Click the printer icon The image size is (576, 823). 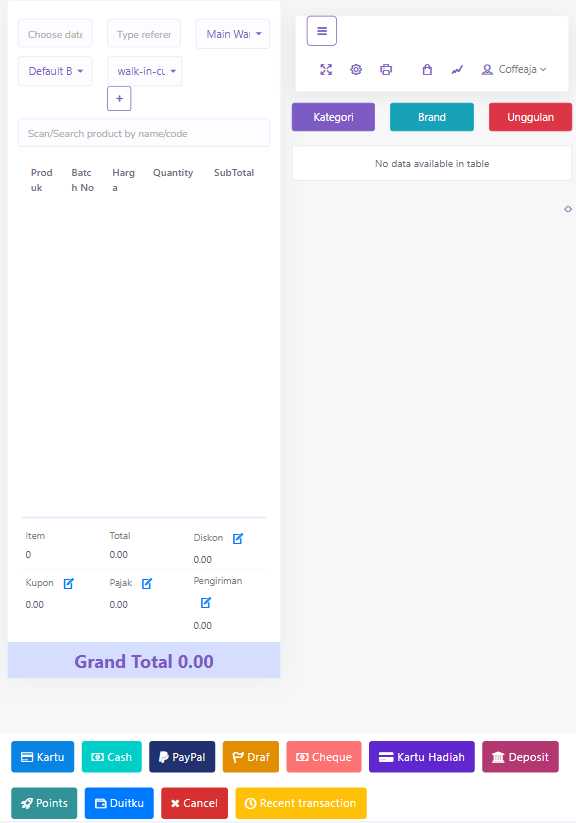pyautogui.click(x=386, y=69)
